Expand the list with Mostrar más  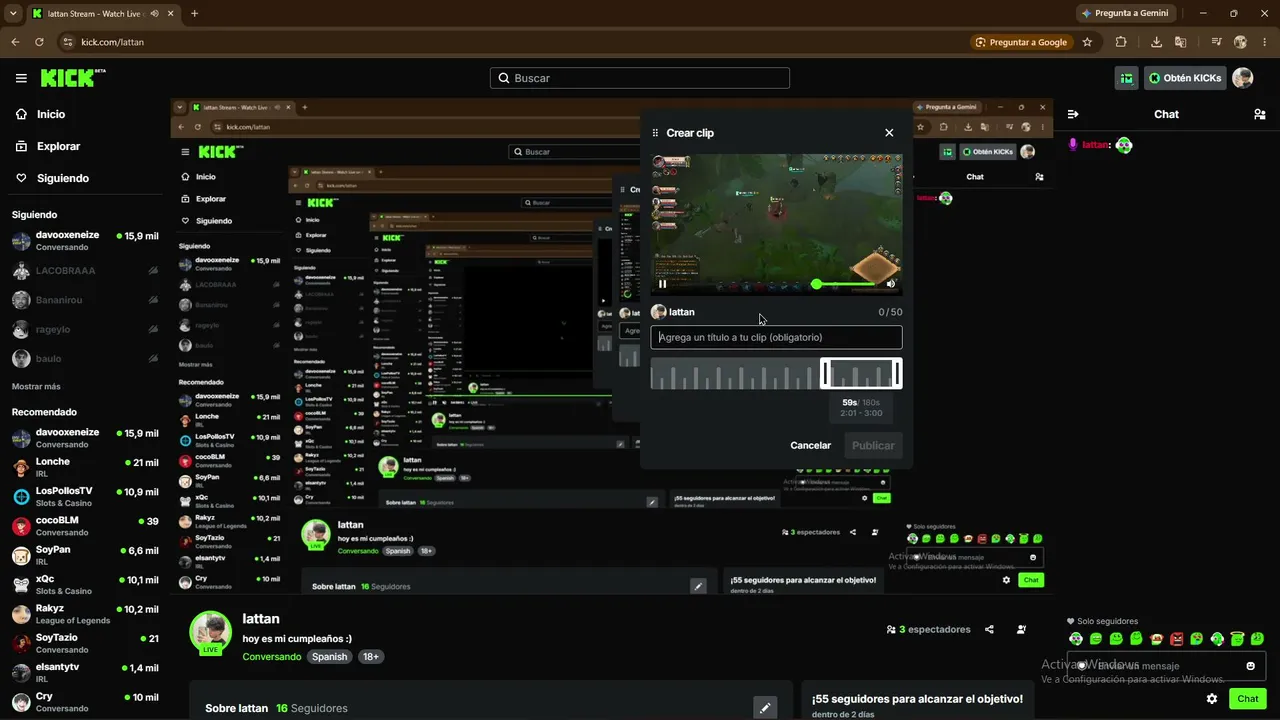(x=36, y=387)
